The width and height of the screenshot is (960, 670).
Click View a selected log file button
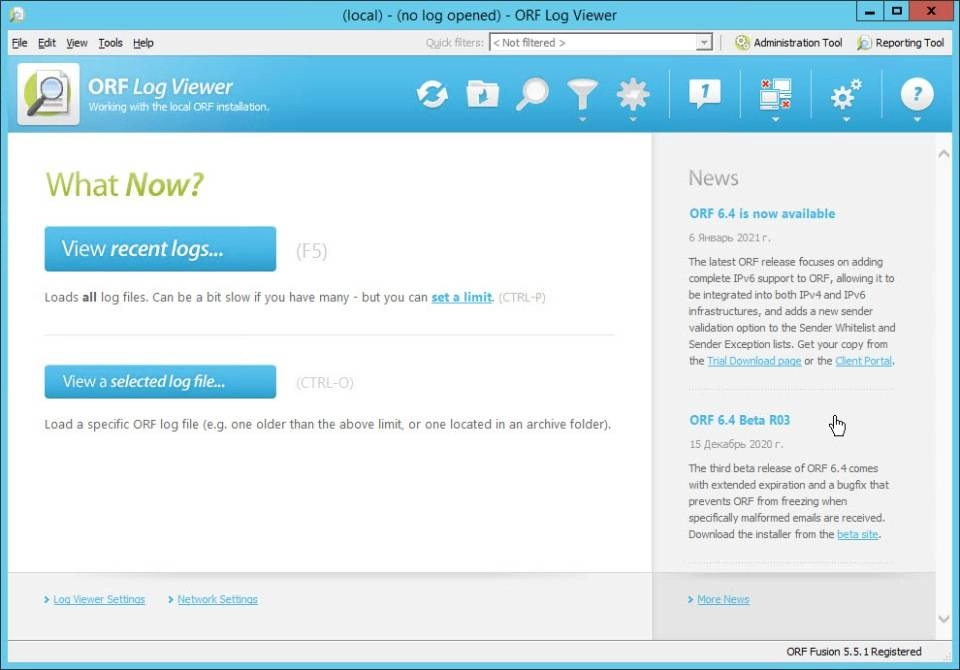pos(160,382)
